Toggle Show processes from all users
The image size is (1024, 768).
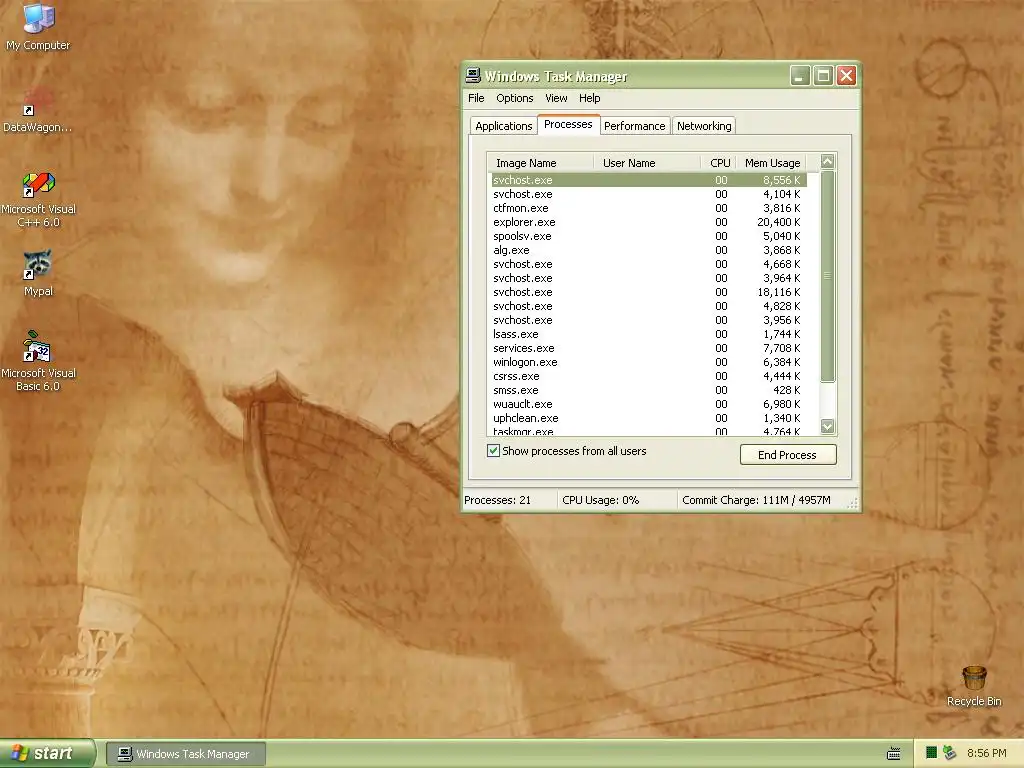pyautogui.click(x=493, y=451)
